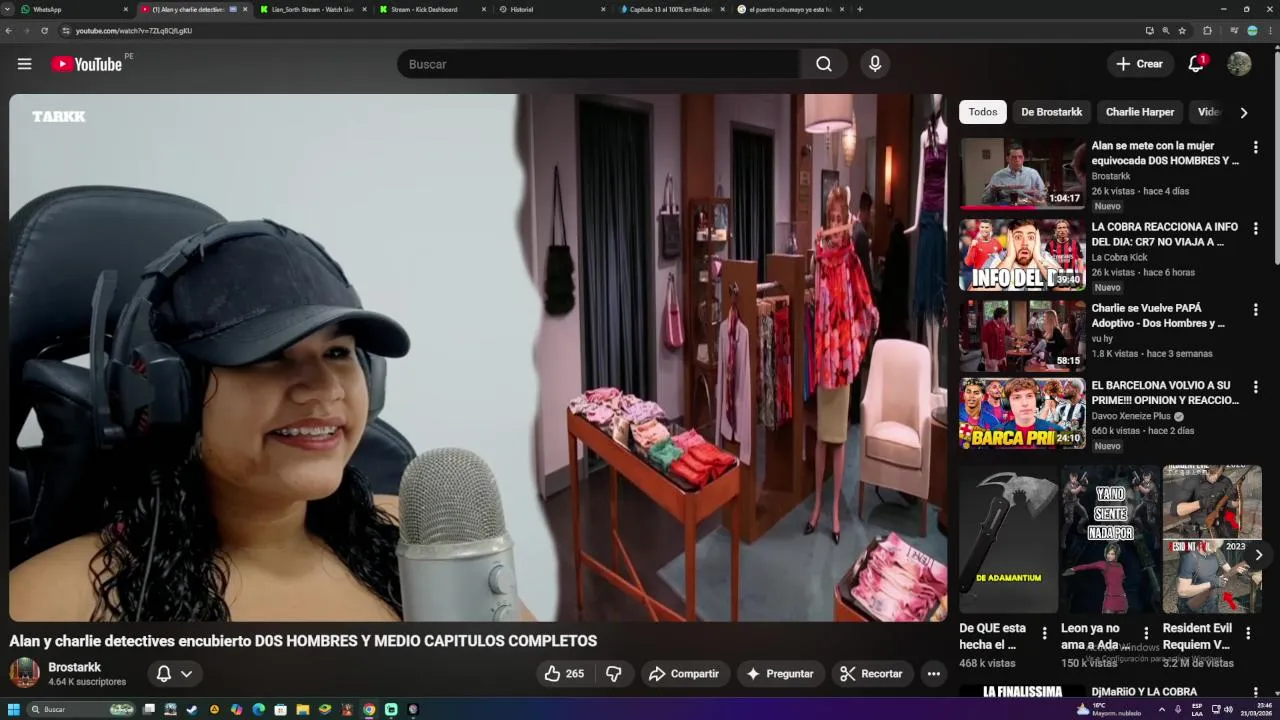The height and width of the screenshot is (720, 1280).
Task: Open options for 'Resident Evil Requiem' short
Action: tap(1248, 633)
